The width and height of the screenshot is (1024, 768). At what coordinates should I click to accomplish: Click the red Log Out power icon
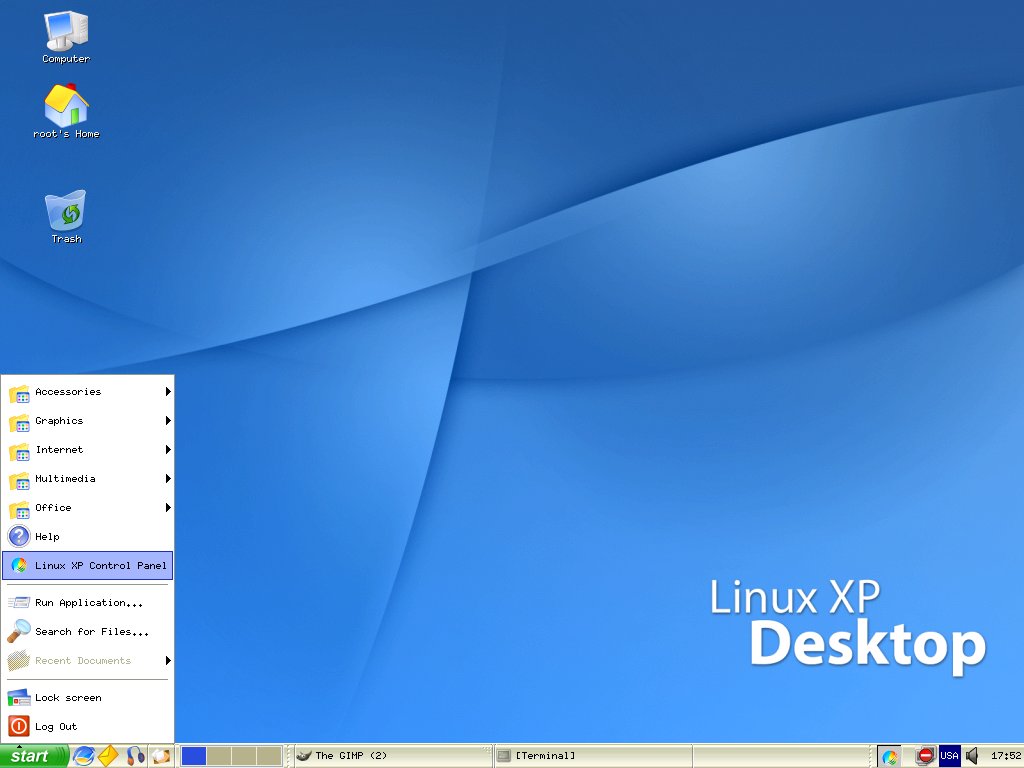pyautogui.click(x=19, y=726)
